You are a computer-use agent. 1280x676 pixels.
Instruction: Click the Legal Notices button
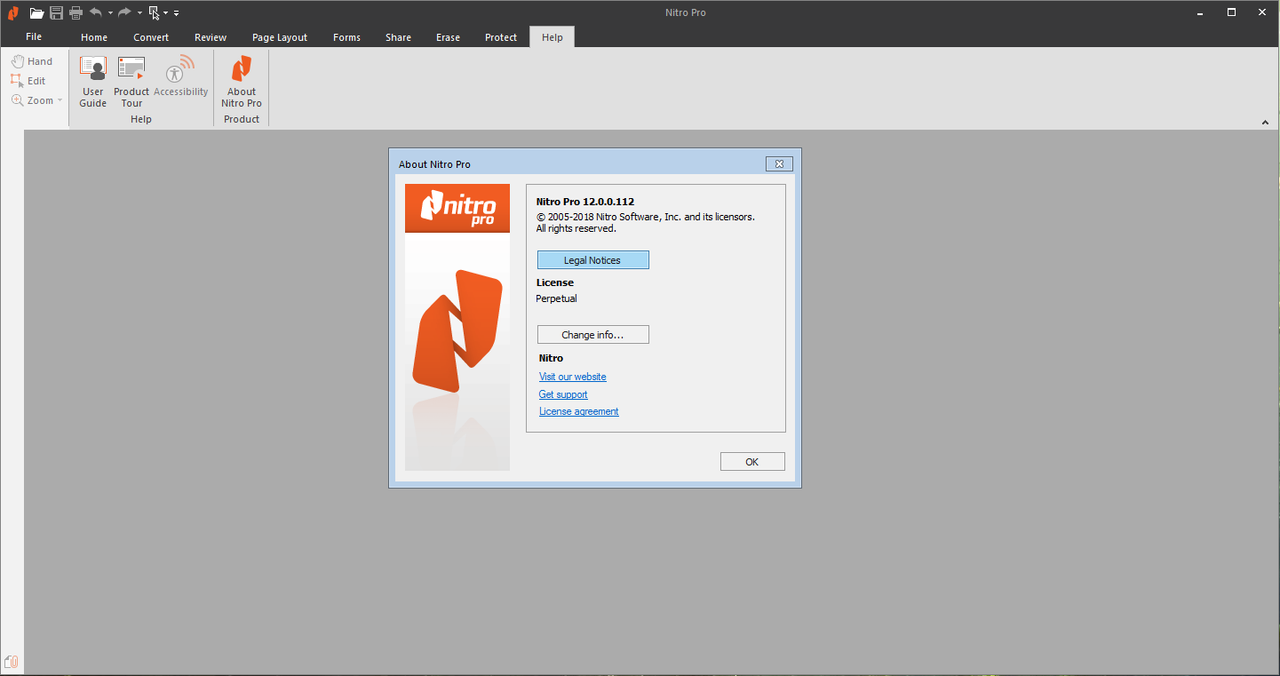point(593,260)
